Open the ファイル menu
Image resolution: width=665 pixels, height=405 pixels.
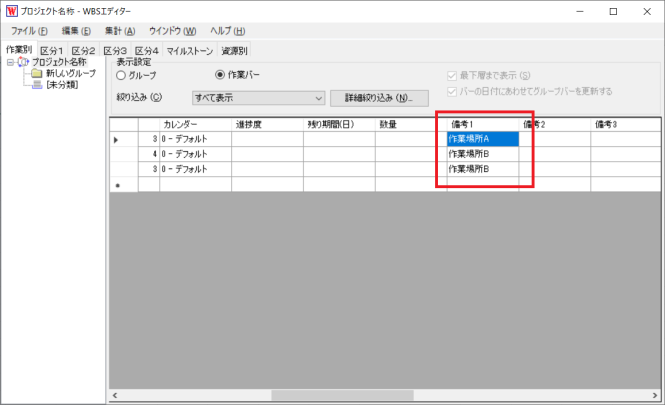click(29, 31)
